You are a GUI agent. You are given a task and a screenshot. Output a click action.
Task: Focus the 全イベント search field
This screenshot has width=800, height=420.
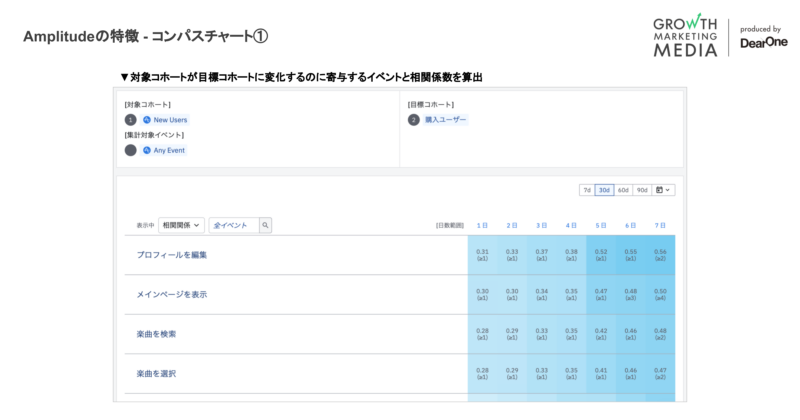tap(234, 225)
